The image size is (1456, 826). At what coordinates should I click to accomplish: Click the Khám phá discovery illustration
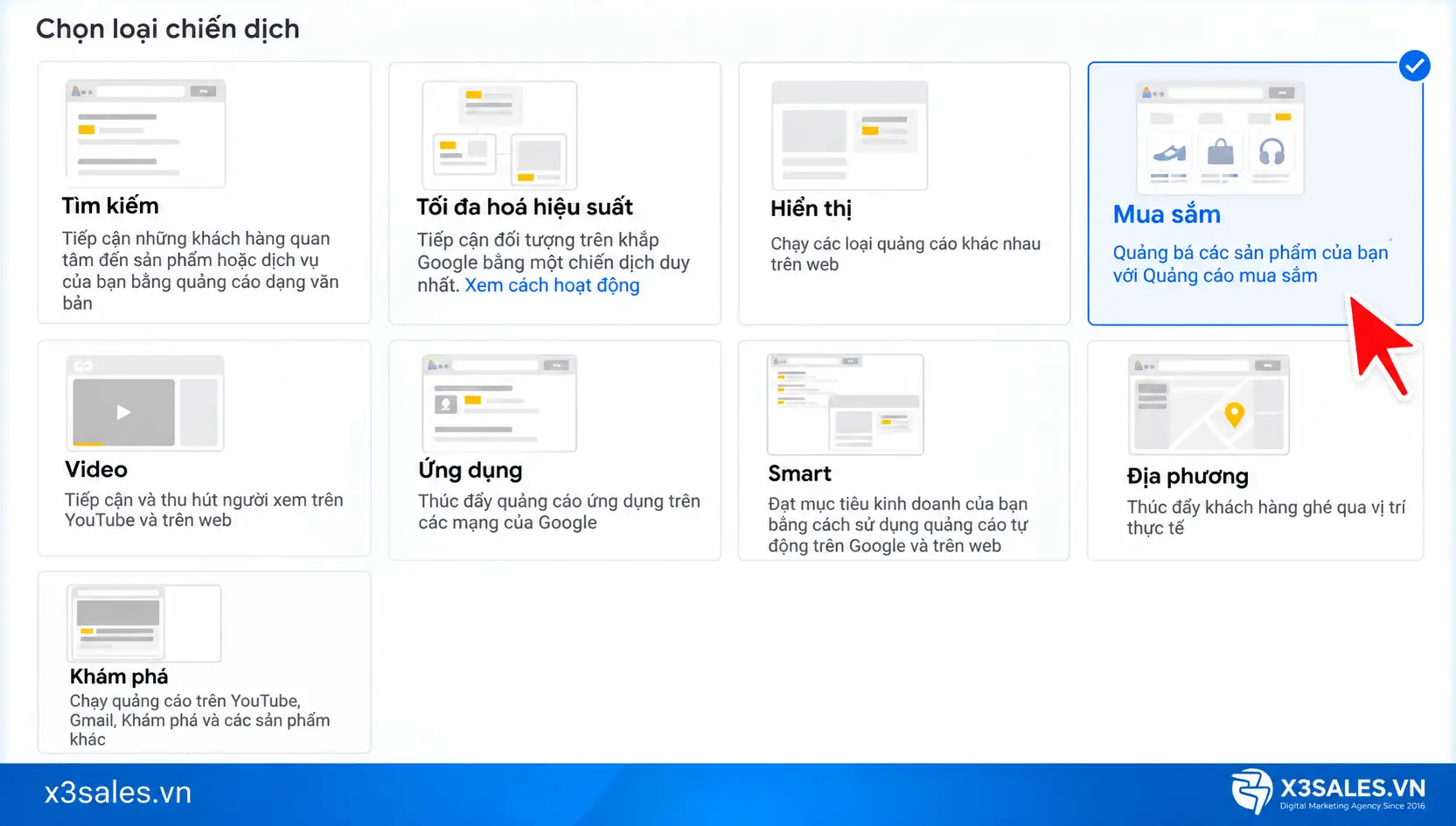(144, 623)
